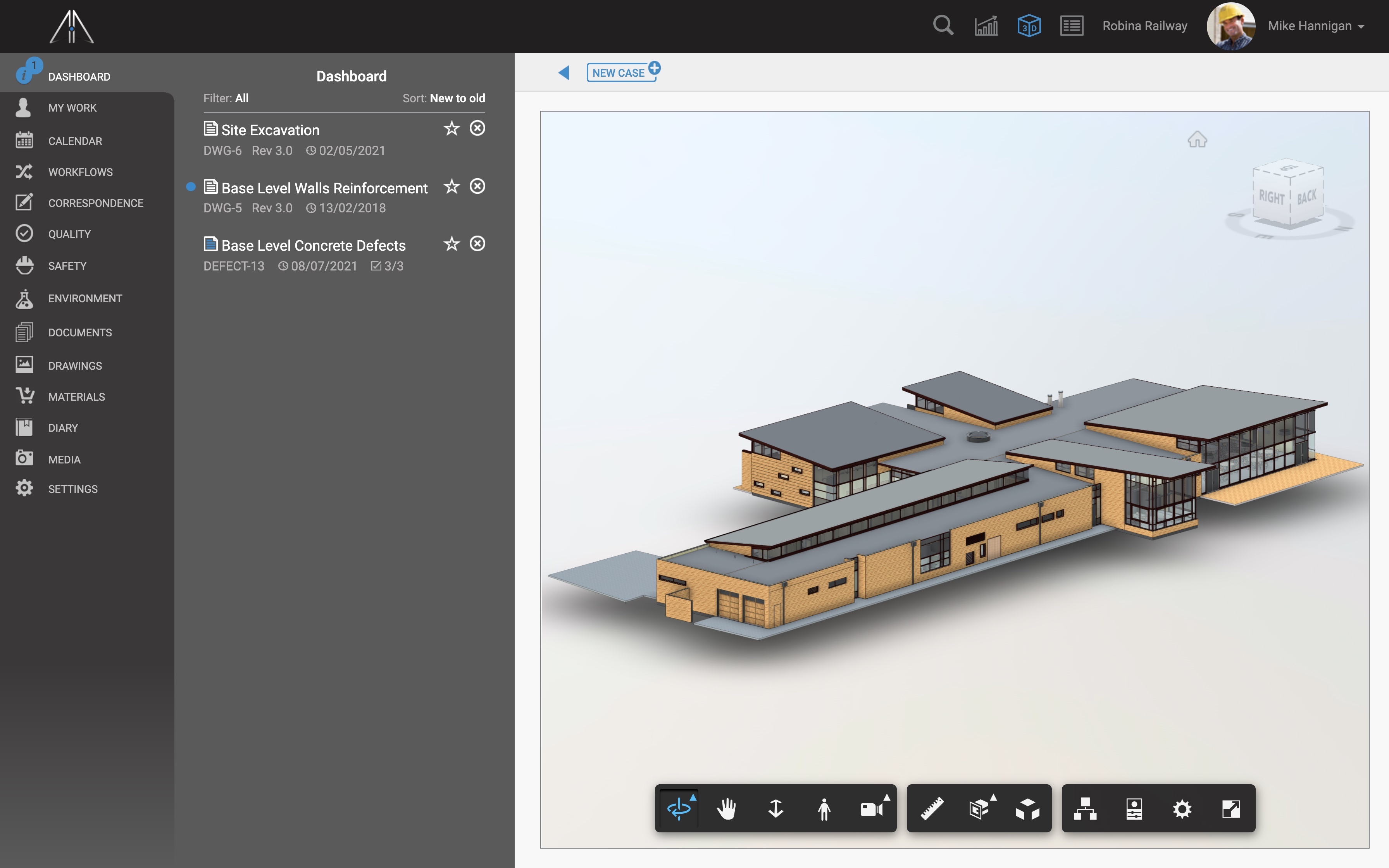The height and width of the screenshot is (868, 1389).
Task: Favorite the Site Excavation item
Action: pyautogui.click(x=452, y=129)
